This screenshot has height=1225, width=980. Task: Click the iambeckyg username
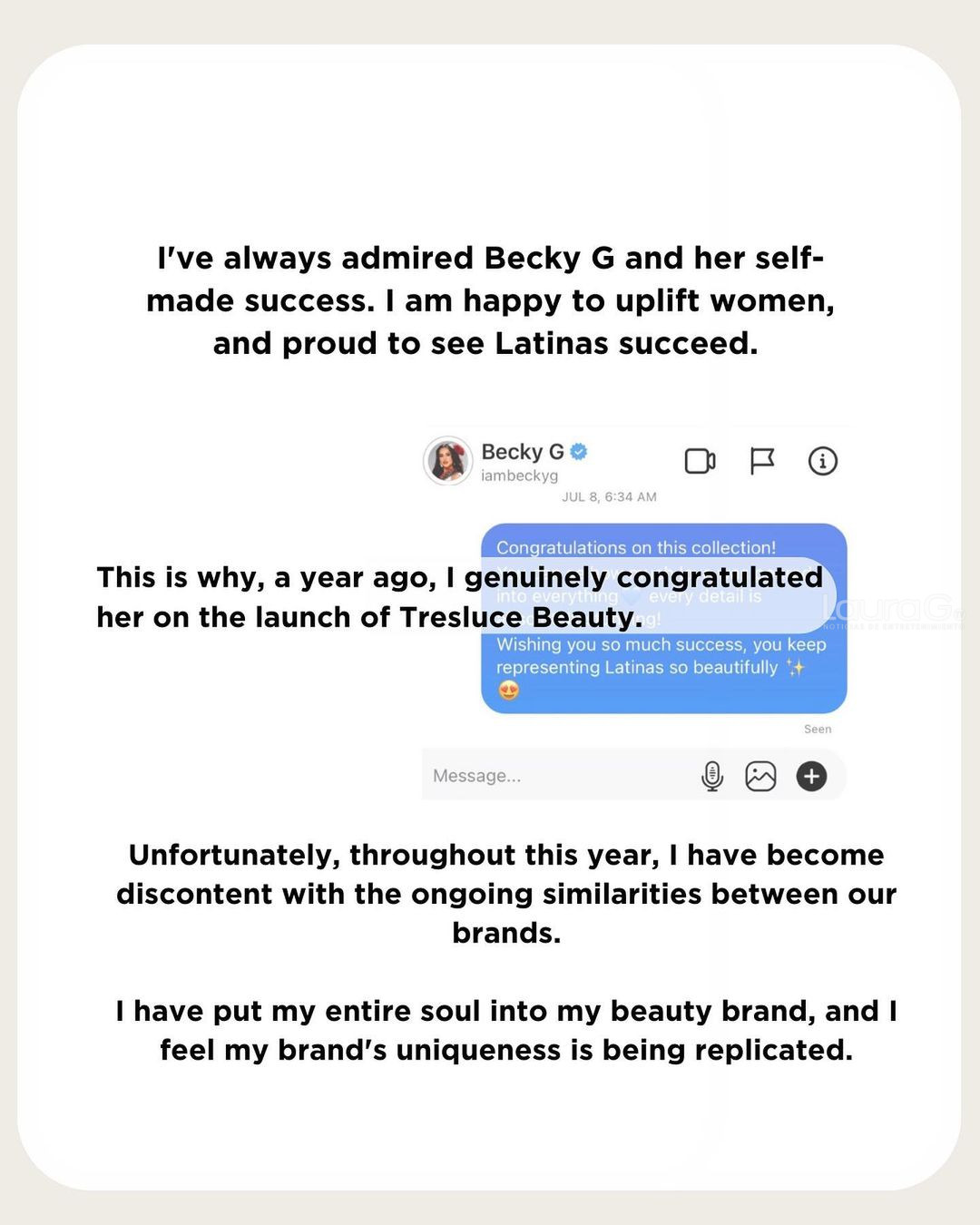(x=519, y=475)
